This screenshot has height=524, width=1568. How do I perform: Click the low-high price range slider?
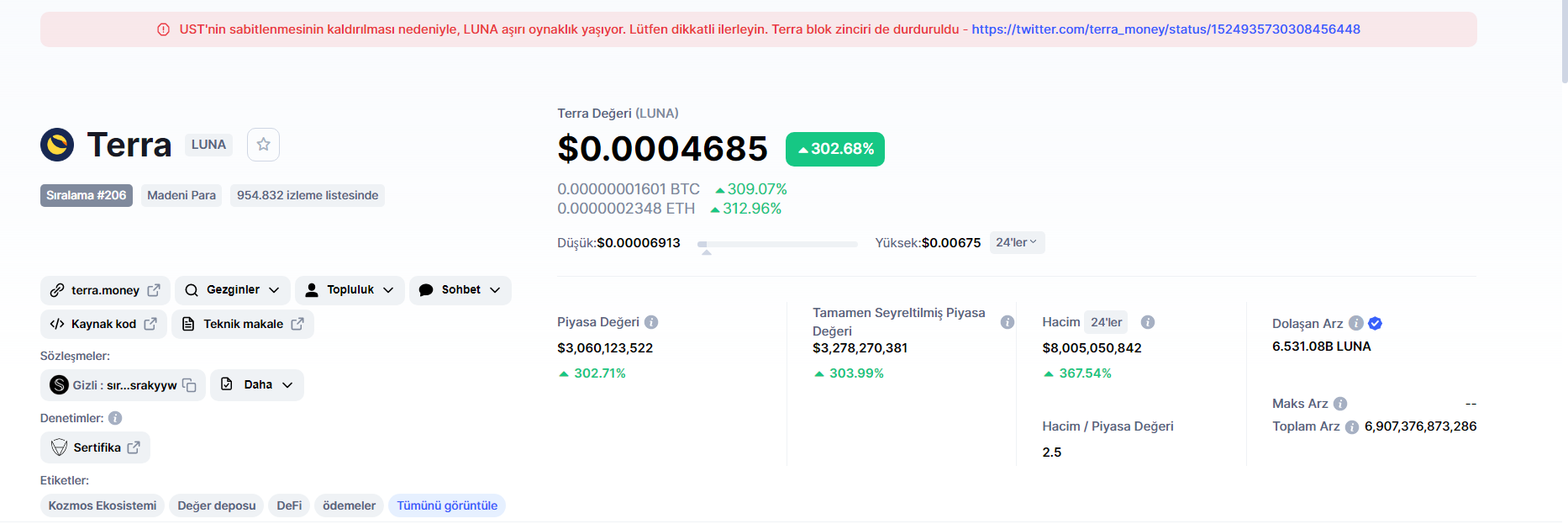[777, 244]
